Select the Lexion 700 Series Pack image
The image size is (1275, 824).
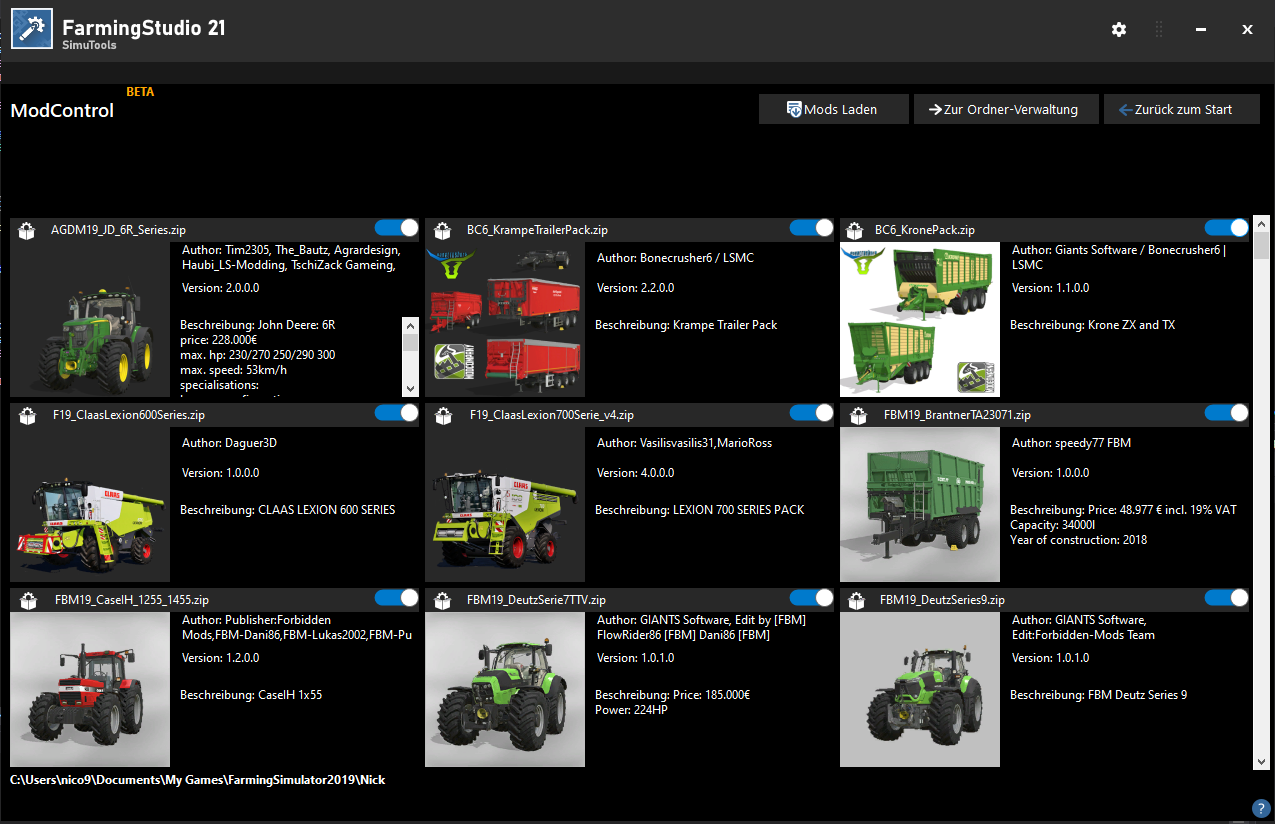pyautogui.click(x=505, y=505)
